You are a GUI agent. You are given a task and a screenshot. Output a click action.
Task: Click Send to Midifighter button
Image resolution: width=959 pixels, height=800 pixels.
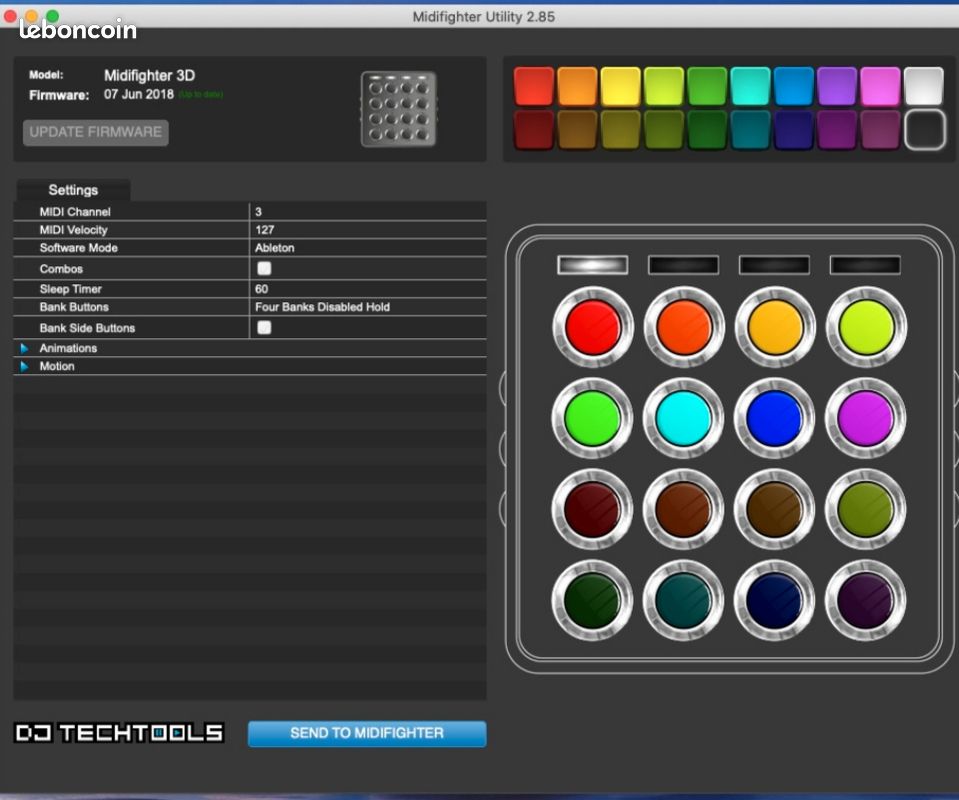pos(367,733)
